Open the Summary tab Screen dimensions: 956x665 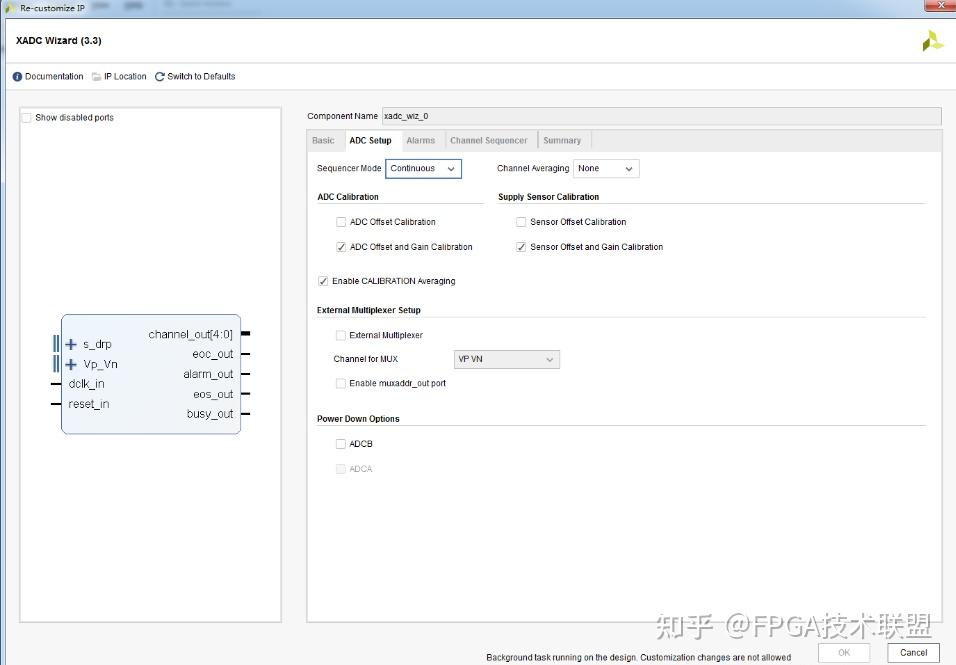(563, 140)
